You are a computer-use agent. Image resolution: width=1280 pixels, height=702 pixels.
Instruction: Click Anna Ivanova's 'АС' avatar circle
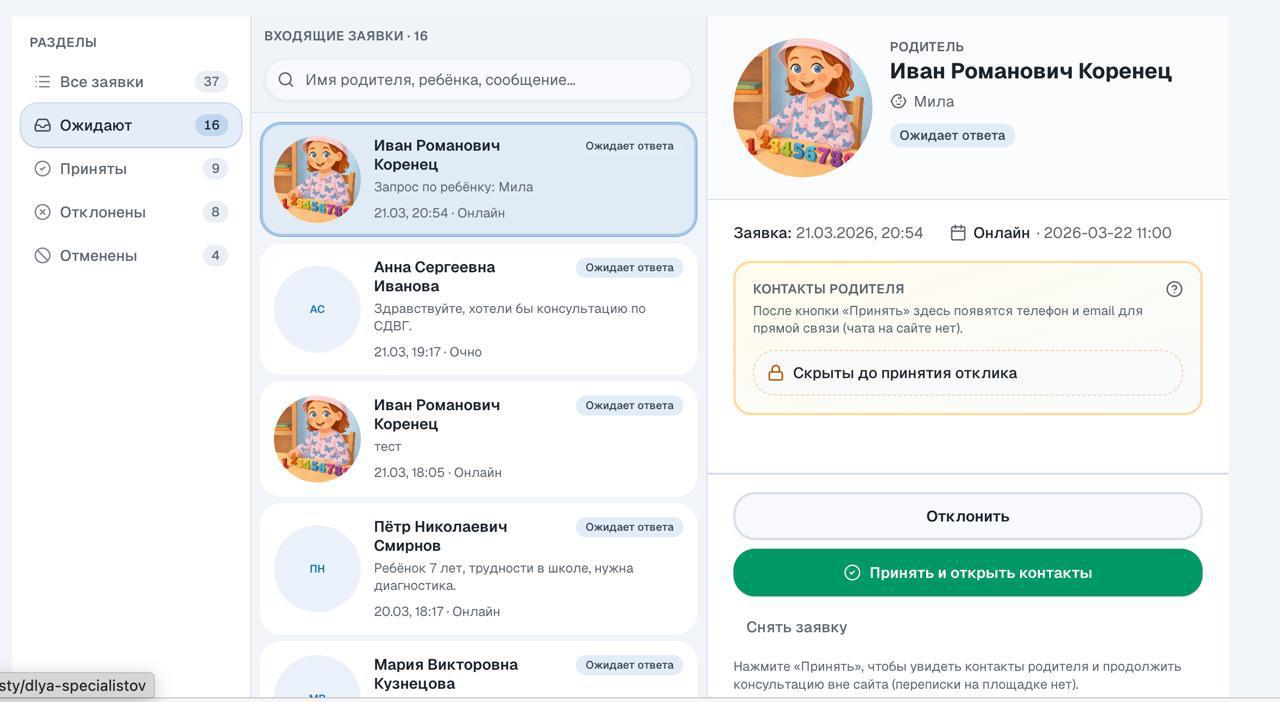pos(317,309)
